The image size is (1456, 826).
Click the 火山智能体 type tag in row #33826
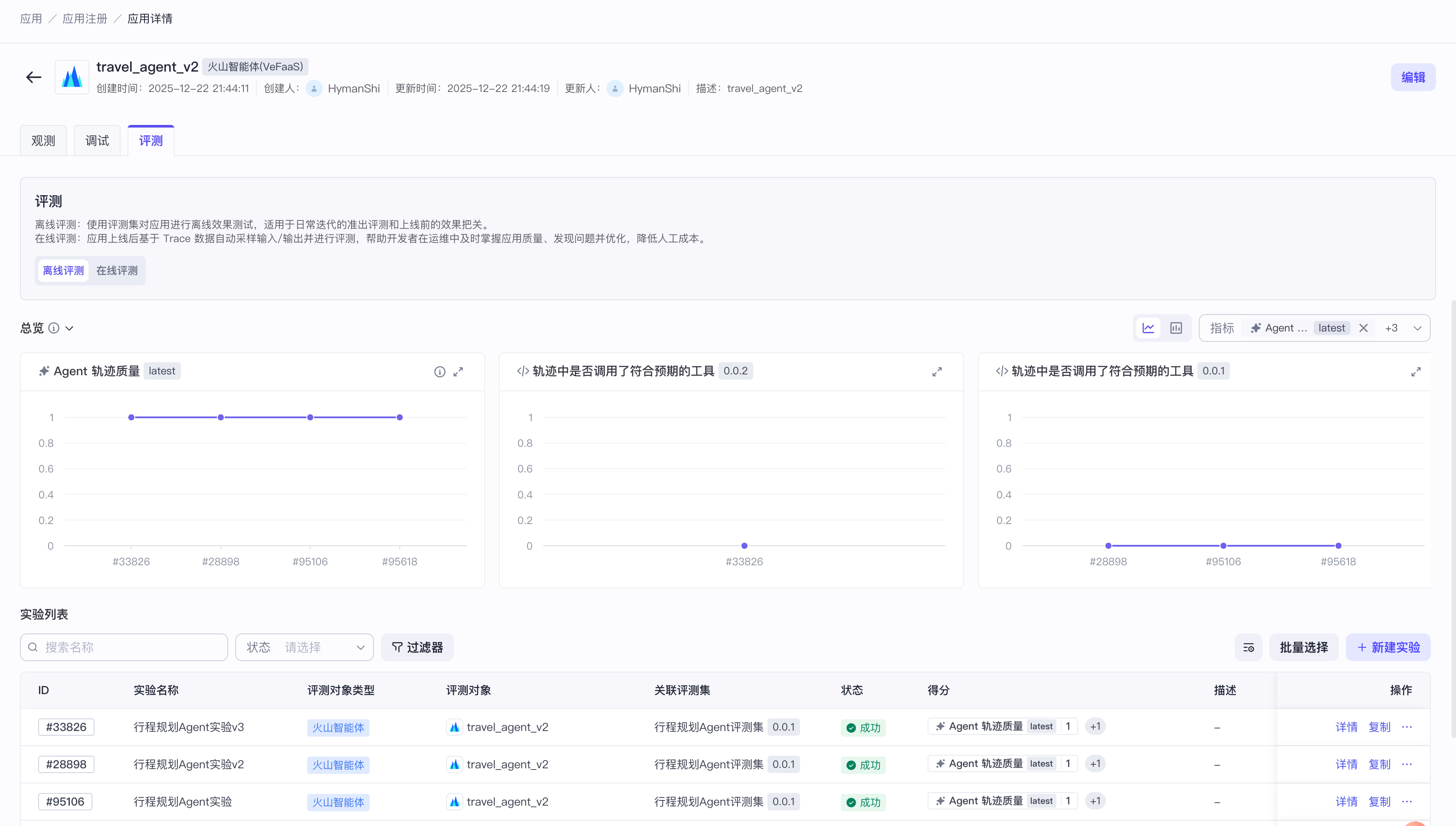coord(338,727)
